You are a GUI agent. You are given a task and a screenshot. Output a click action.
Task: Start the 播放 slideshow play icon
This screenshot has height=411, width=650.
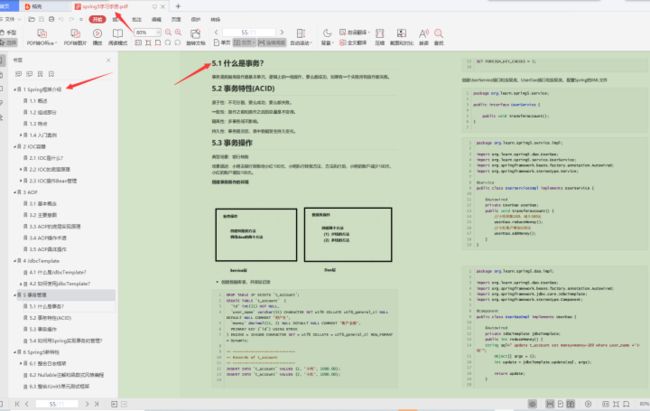(x=97, y=34)
